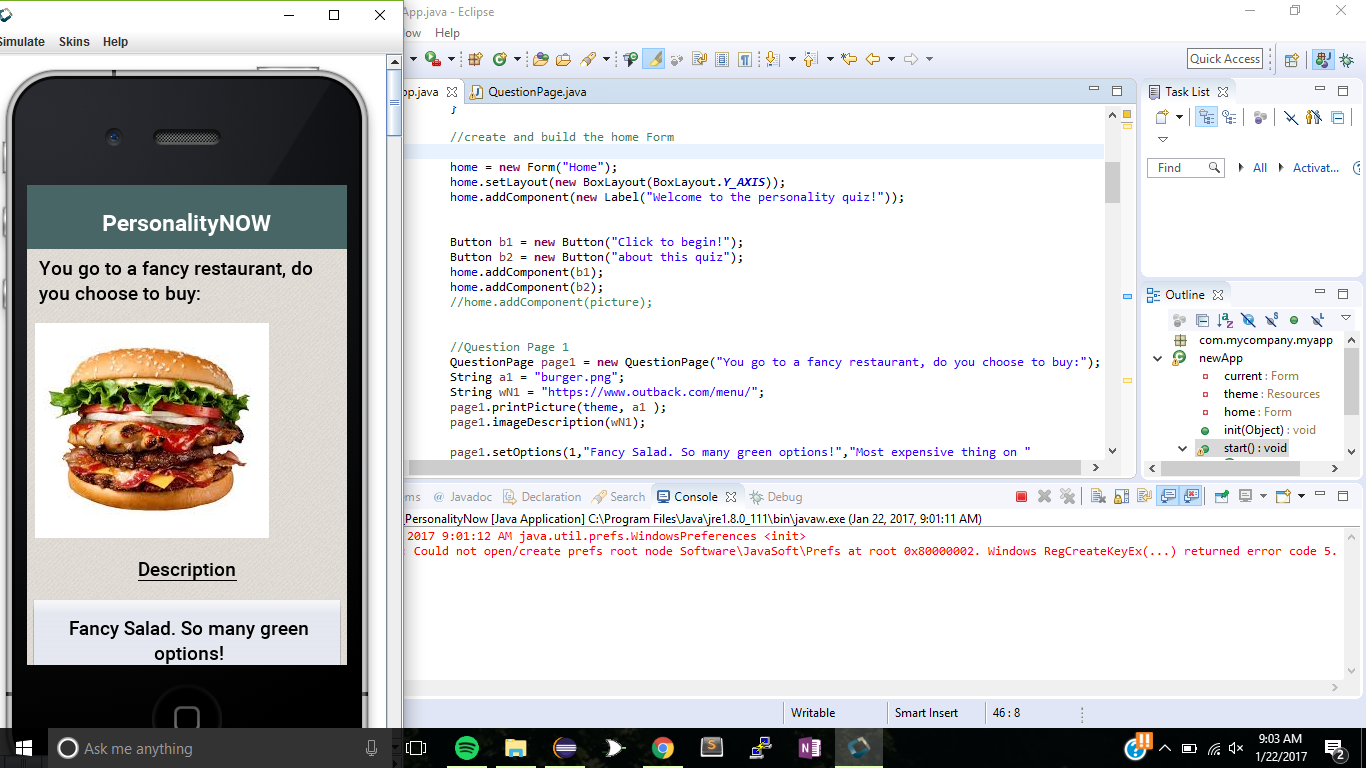1366x768 pixels.
Task: Sort Outline members alphabetically
Action: tap(1225, 321)
